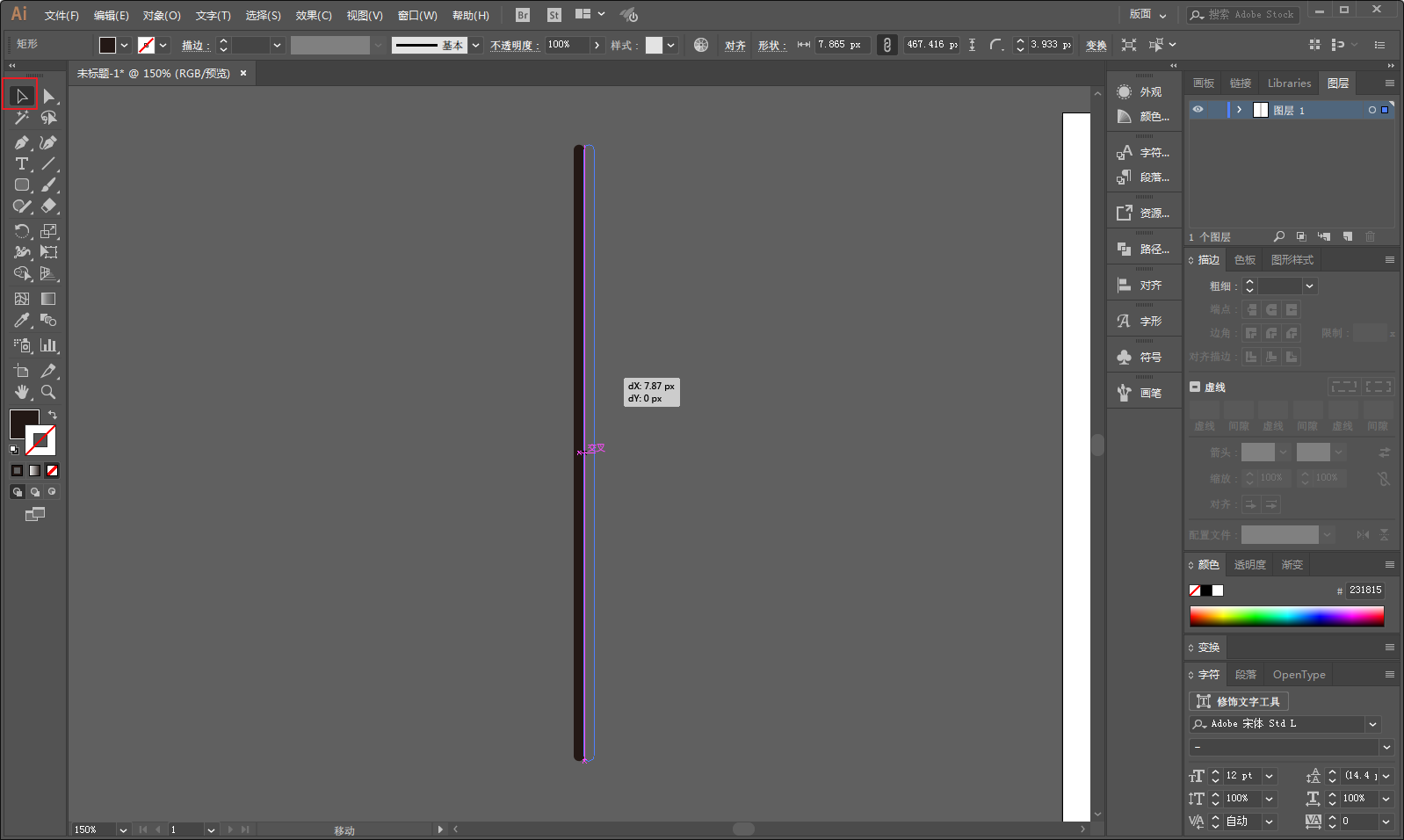Open the 对象(O) menu
1404x840 pixels.
(x=162, y=16)
